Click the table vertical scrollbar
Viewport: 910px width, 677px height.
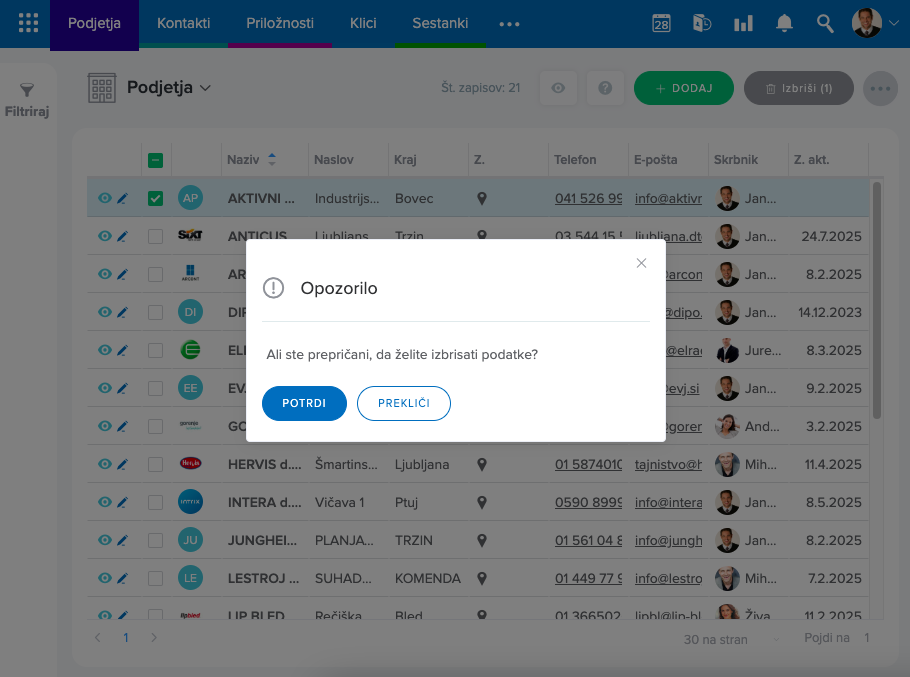[877, 300]
